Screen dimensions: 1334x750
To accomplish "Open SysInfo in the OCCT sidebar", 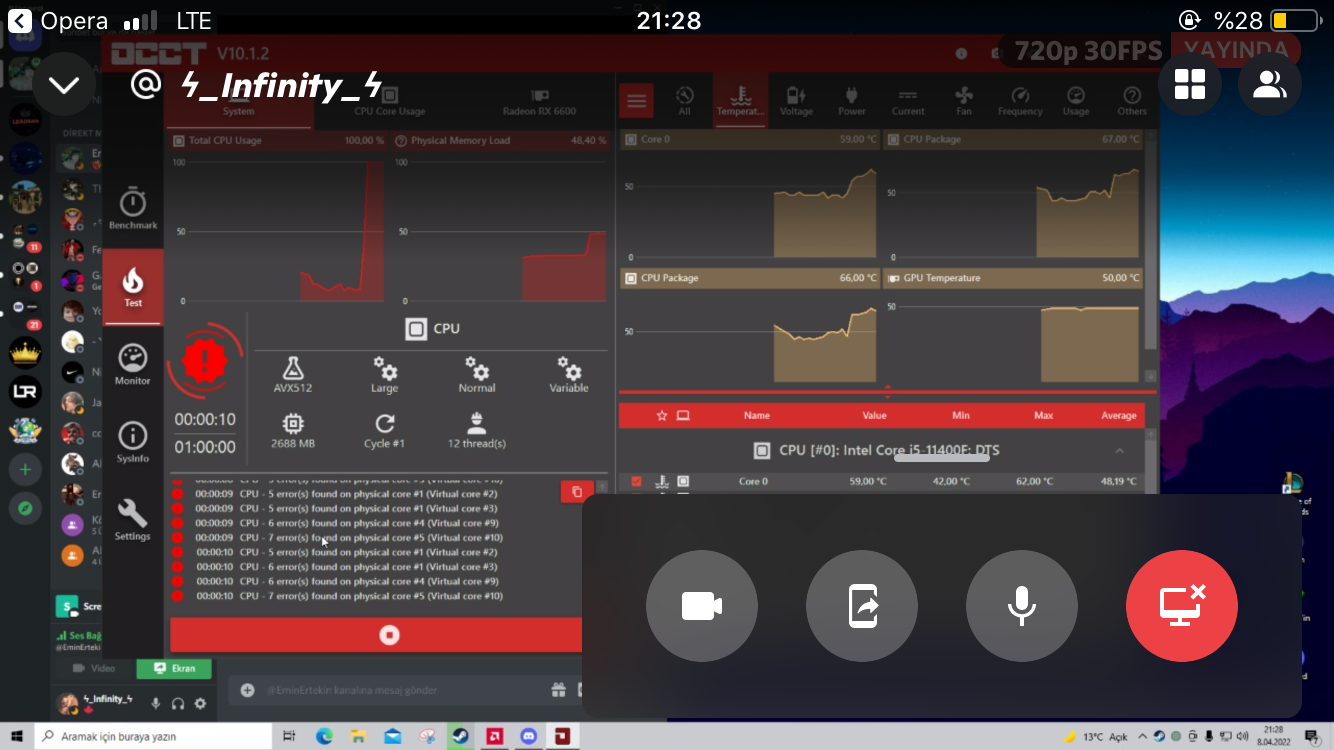I will (x=133, y=441).
